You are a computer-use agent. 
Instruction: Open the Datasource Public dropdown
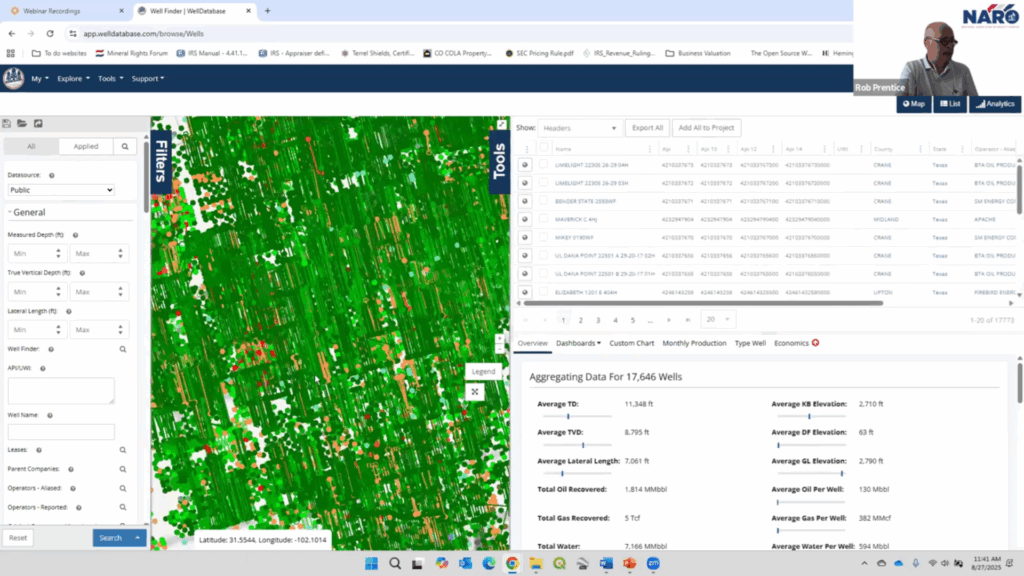[61, 189]
